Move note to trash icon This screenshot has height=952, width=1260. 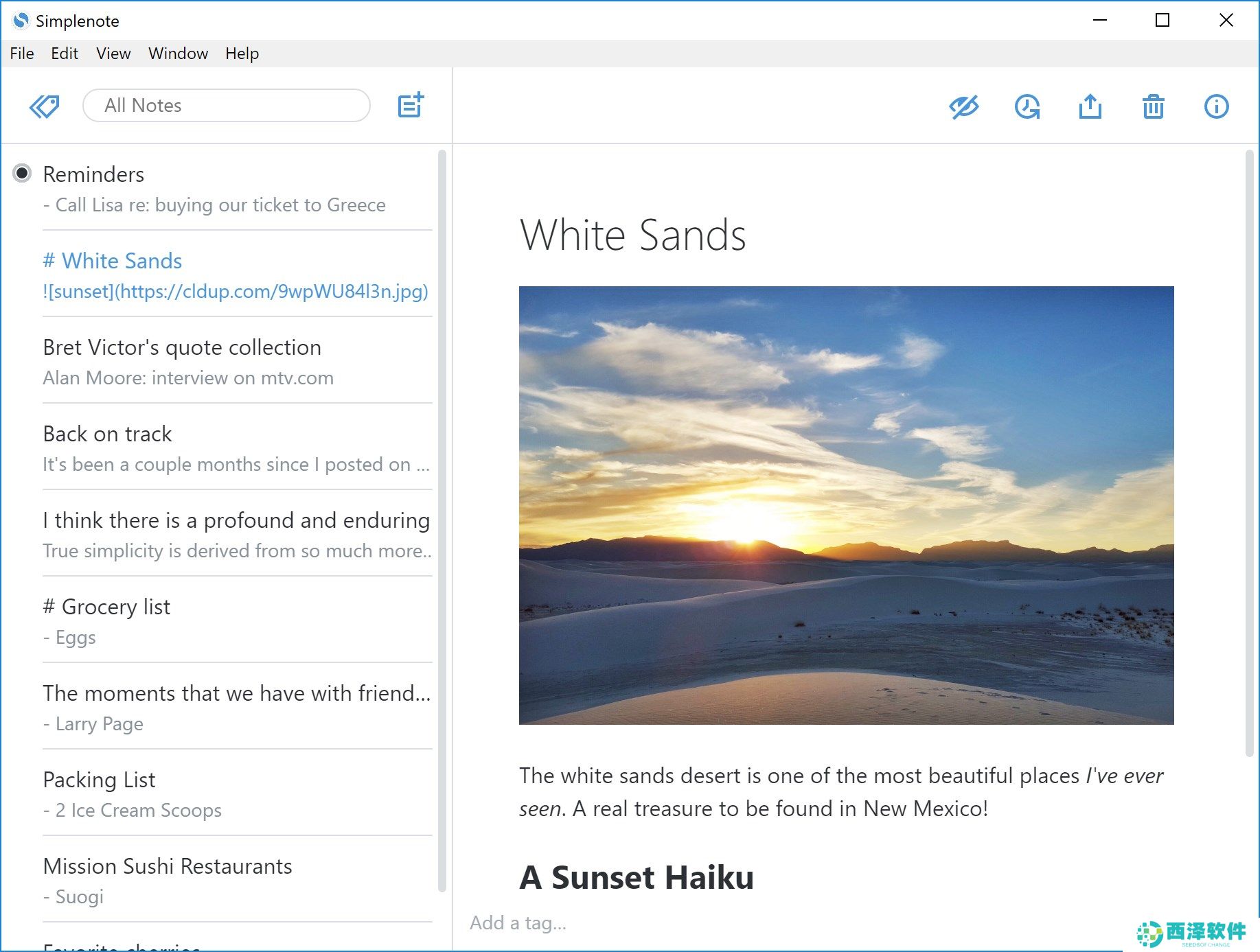tap(1154, 106)
